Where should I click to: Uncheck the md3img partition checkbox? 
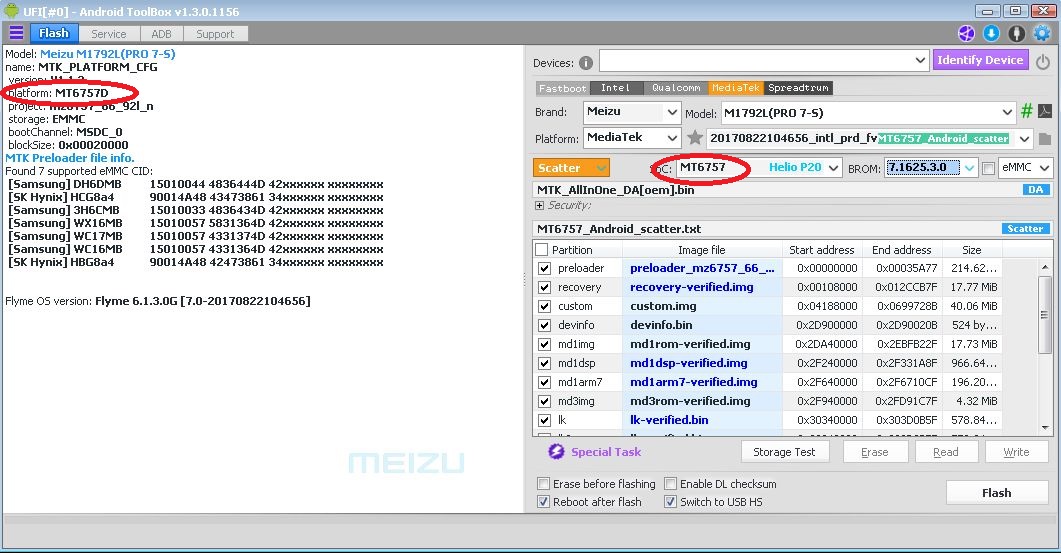tap(544, 401)
